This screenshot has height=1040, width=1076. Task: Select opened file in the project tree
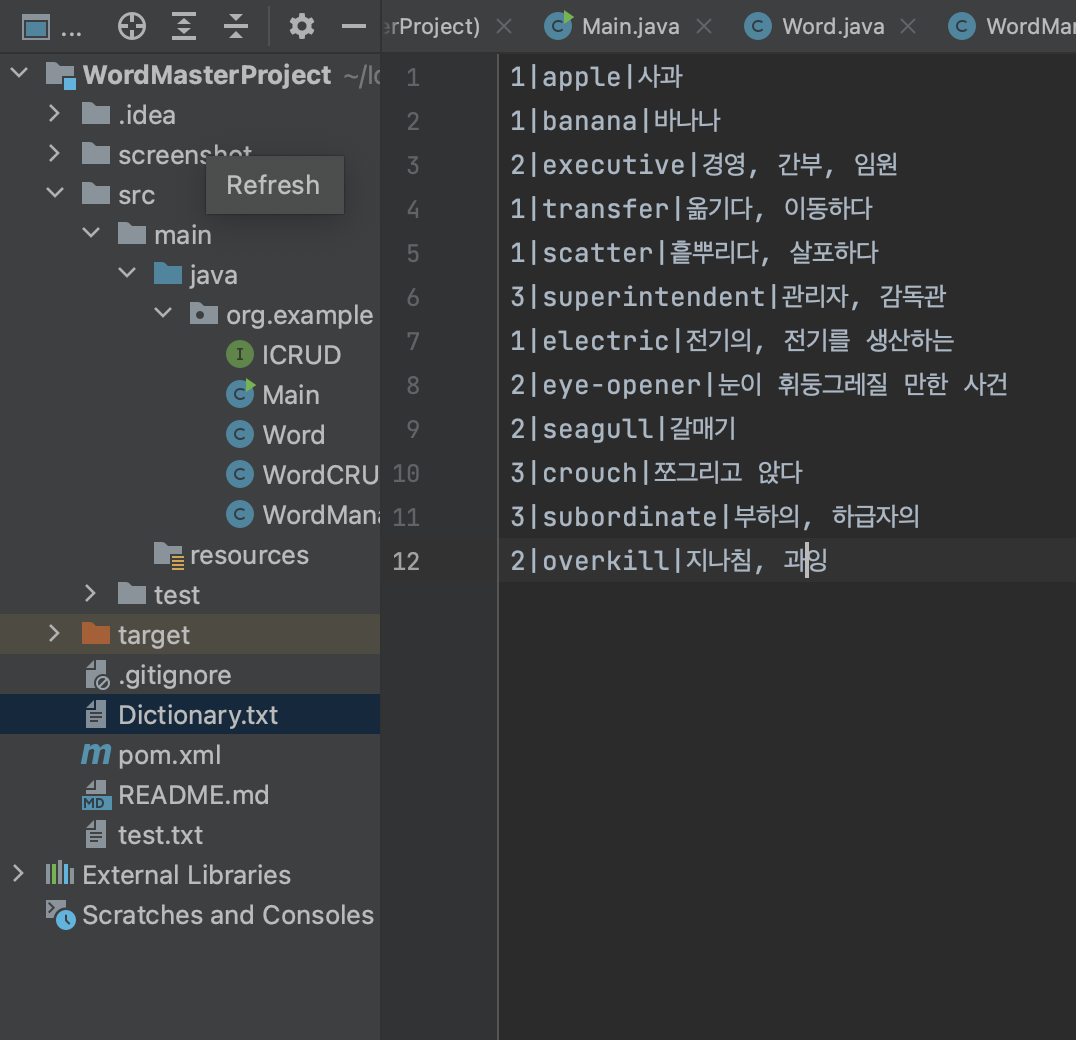[131, 25]
